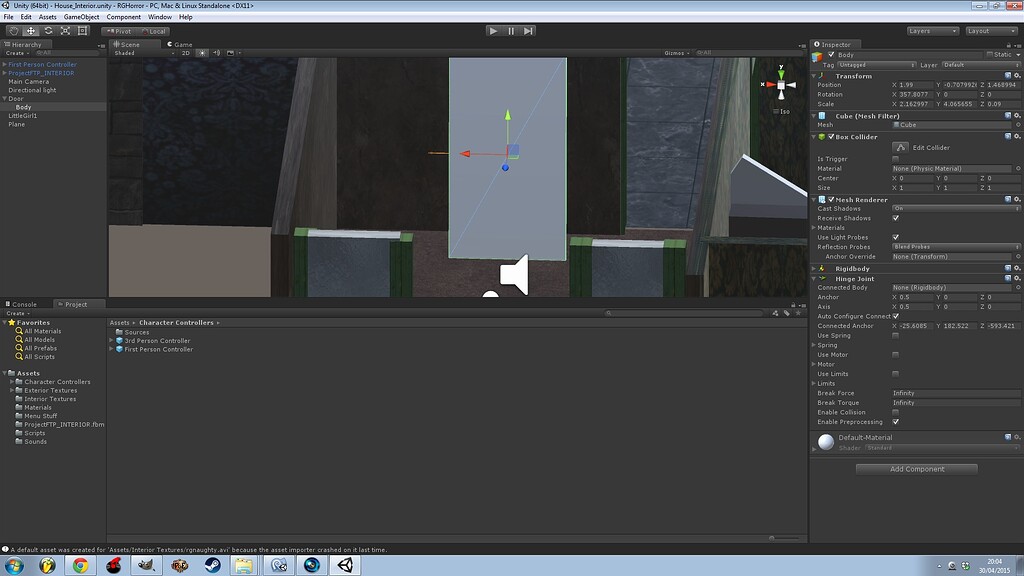Select the Scale tool in the toolbar
1024x576 pixels.
pyautogui.click(x=64, y=31)
